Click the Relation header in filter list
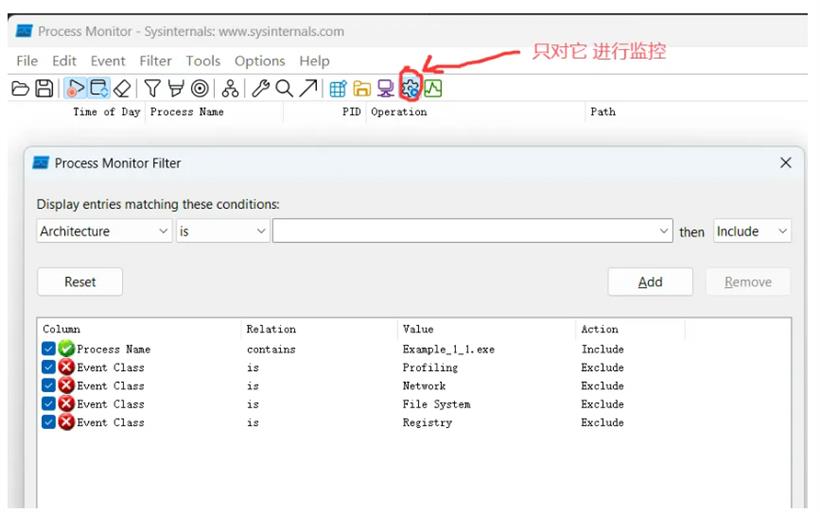The width and height of the screenshot is (820, 512). [x=271, y=329]
